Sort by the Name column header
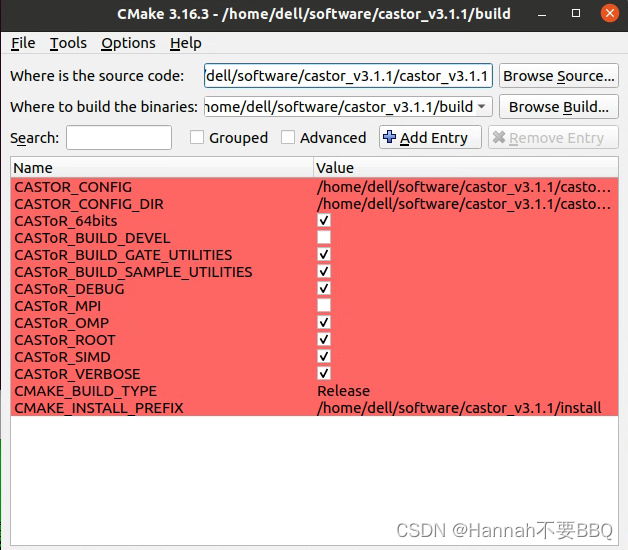The width and height of the screenshot is (628, 550). (162, 167)
